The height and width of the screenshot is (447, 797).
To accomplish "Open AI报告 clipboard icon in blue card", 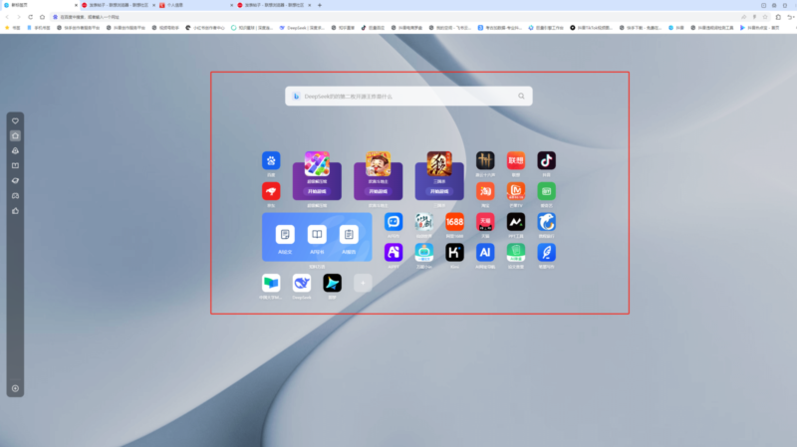I will 349,234.
